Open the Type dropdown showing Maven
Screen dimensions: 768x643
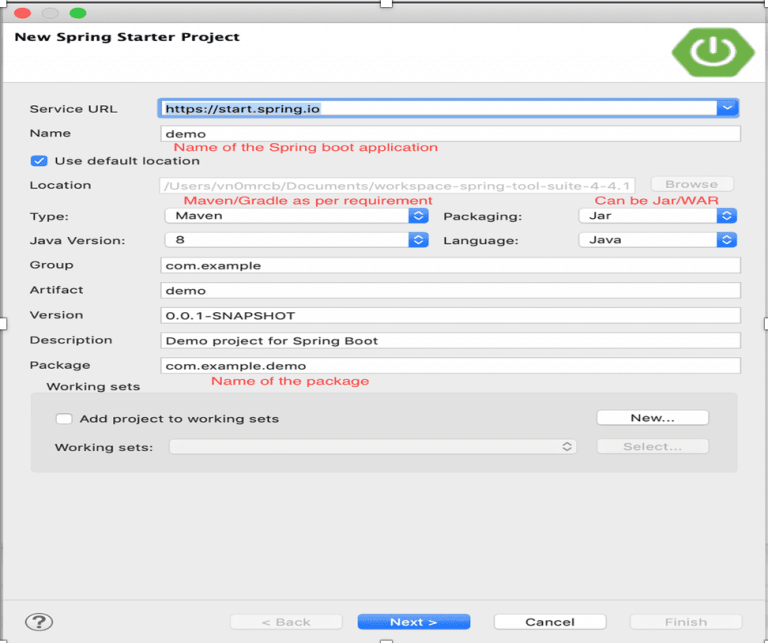coord(418,215)
